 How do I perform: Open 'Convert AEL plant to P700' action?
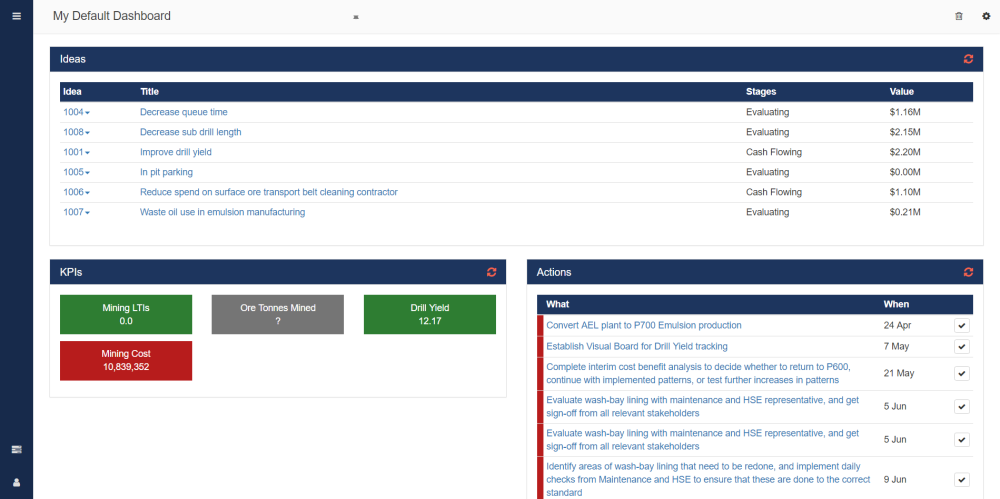coord(643,325)
